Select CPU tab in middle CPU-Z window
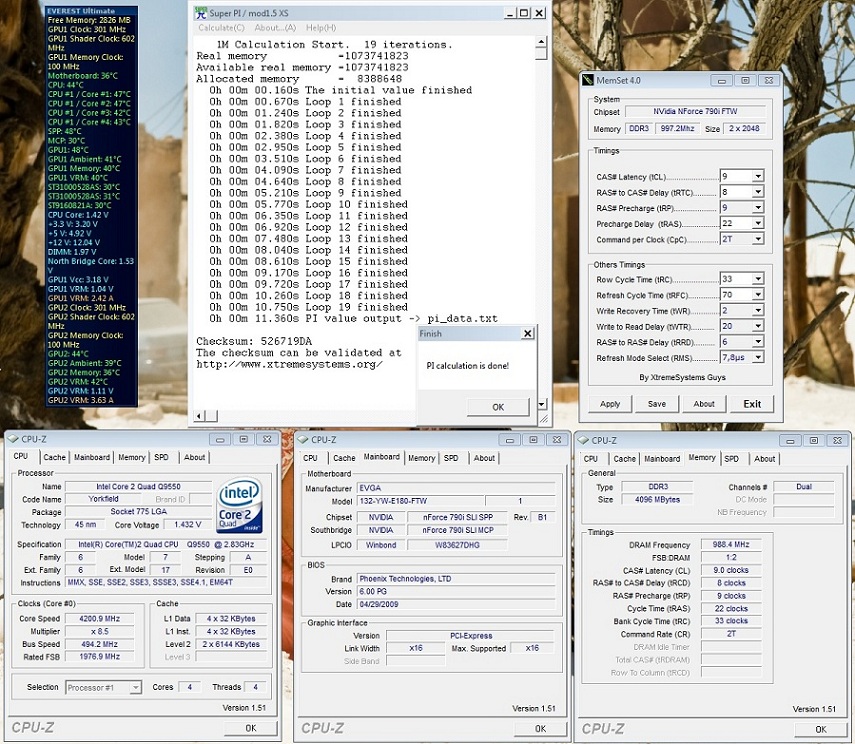855x744 pixels. tap(310, 458)
